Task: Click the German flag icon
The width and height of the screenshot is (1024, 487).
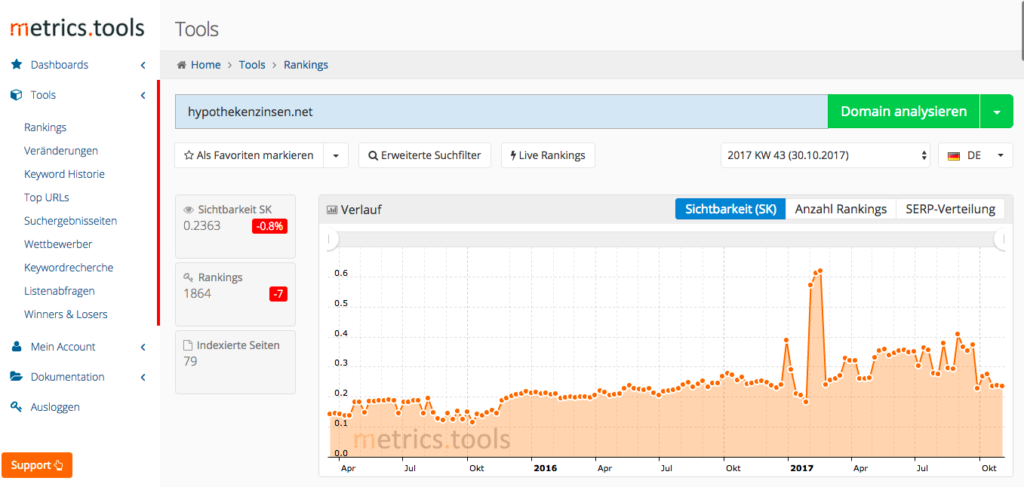Action: click(953, 157)
